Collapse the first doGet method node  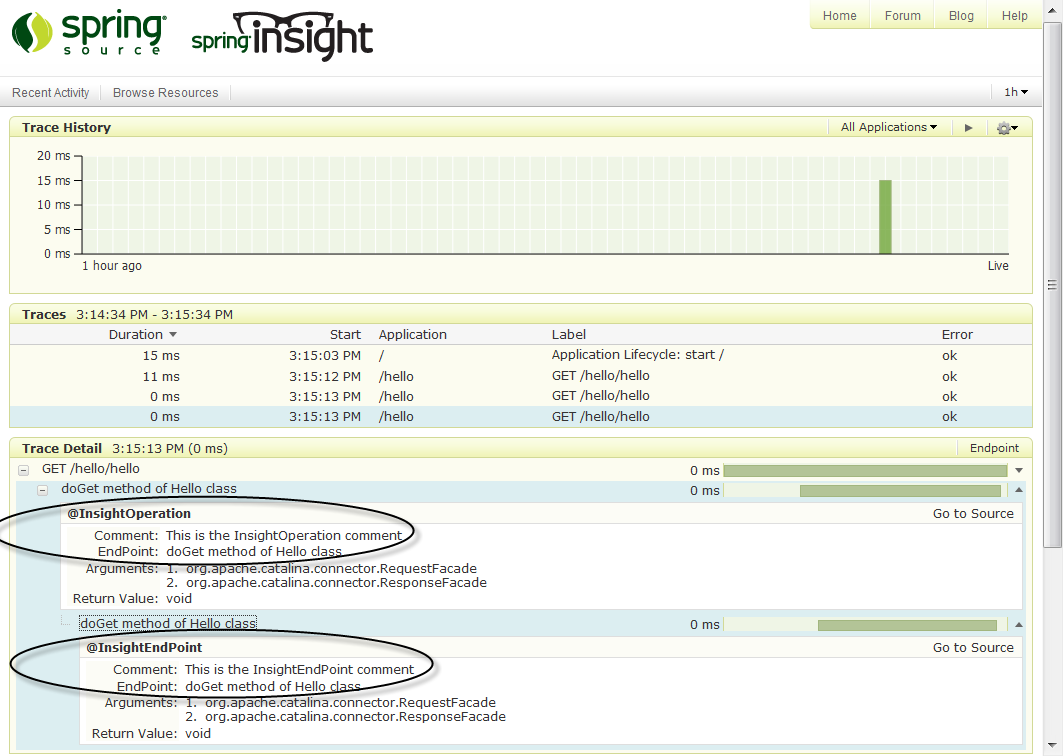[x=42, y=490]
